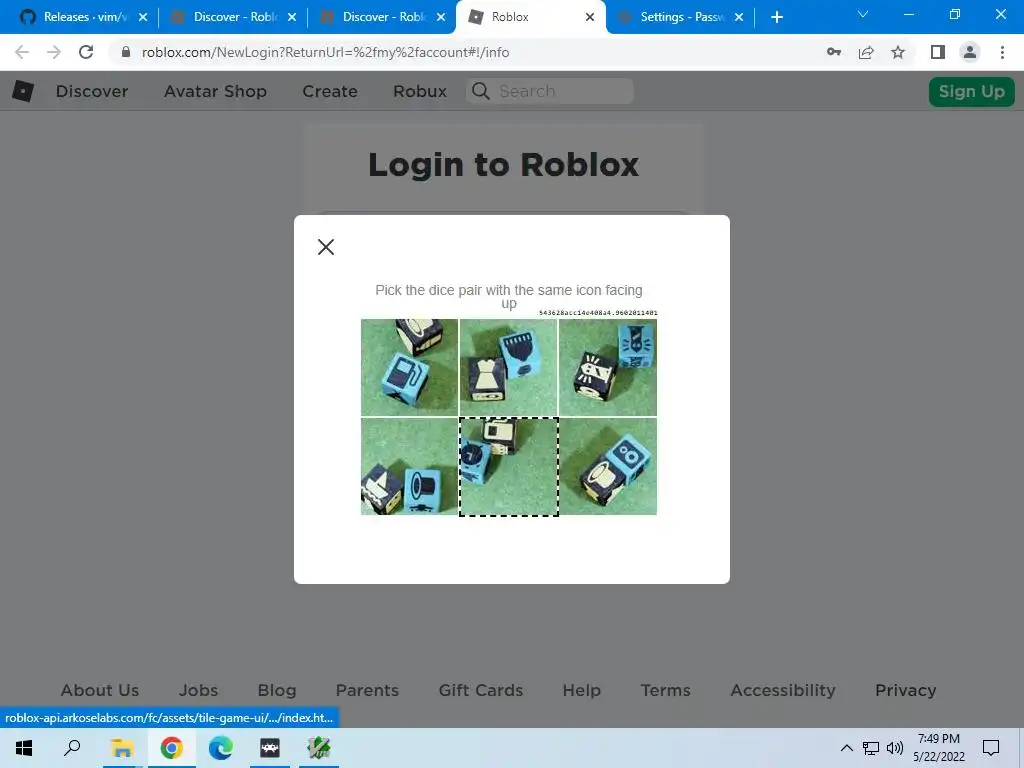Click the search magnifier icon in navbar
The width and height of the screenshot is (1024, 768).
tap(481, 91)
